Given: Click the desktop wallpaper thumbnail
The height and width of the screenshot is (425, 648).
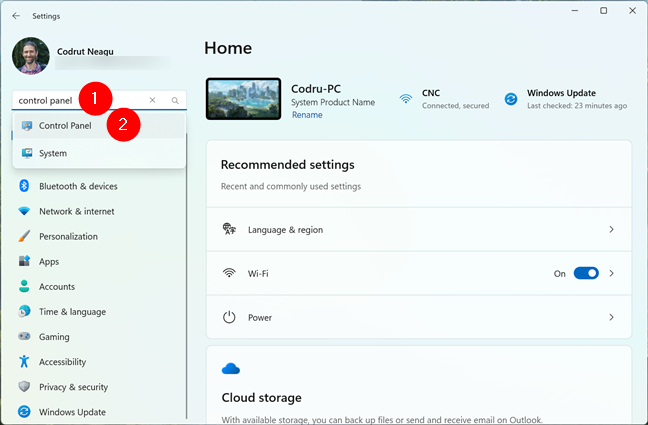Looking at the screenshot, I should point(243,99).
